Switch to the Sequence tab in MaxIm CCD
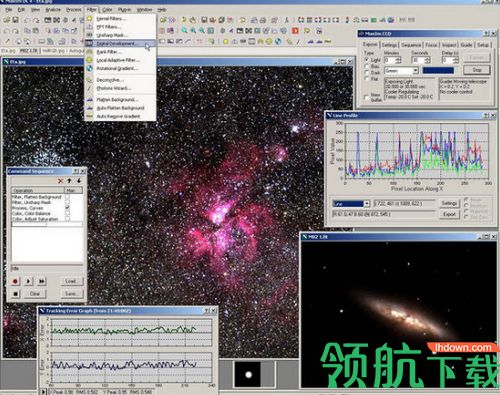The image size is (500, 395). point(411,45)
